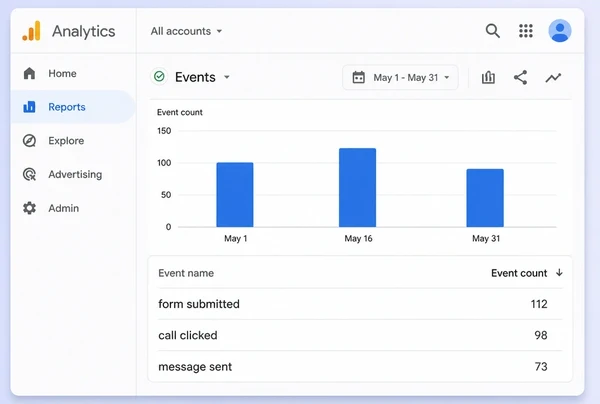Select Reports in the sidebar
The height and width of the screenshot is (404, 600).
point(73,107)
